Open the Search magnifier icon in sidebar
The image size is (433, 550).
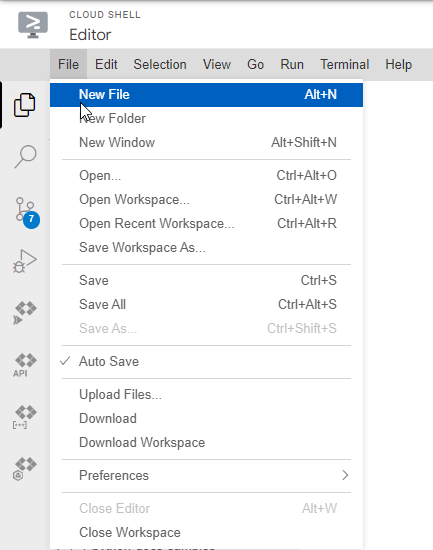pyautogui.click(x=25, y=156)
